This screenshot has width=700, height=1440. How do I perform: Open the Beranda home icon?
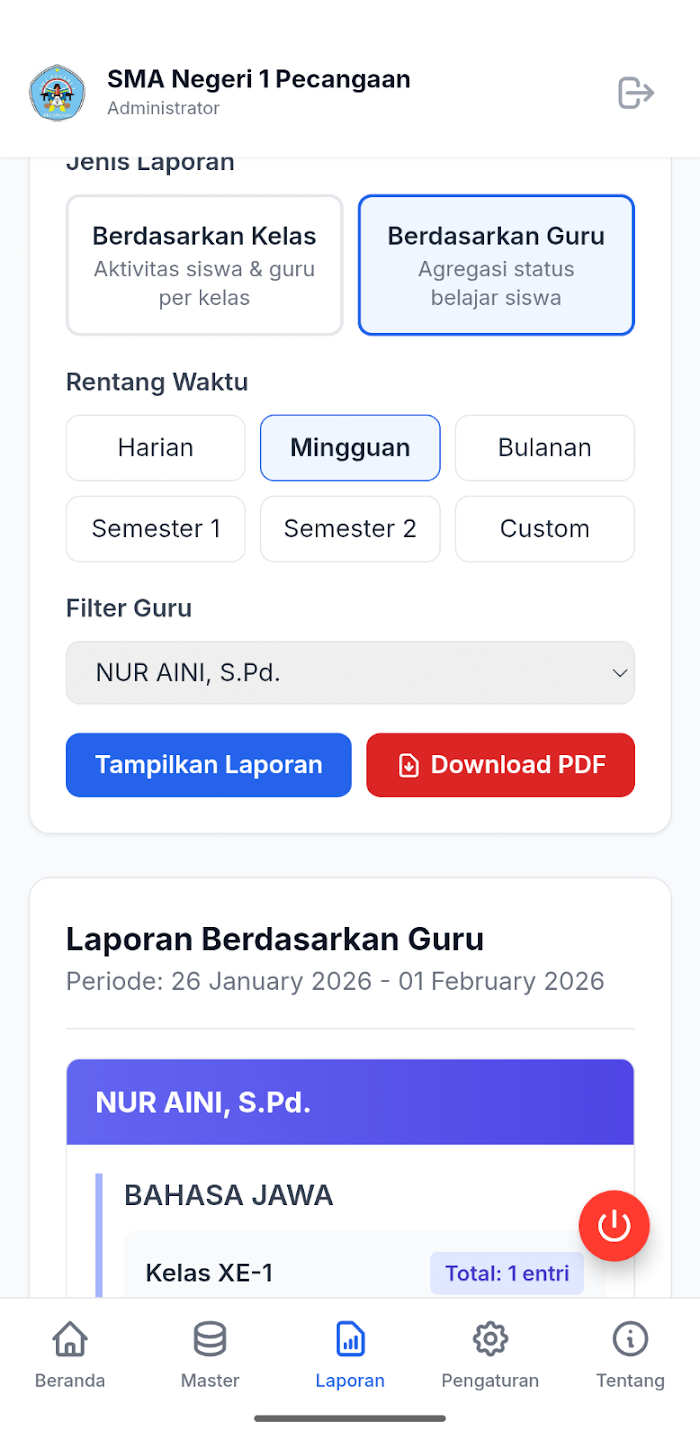(70, 1338)
